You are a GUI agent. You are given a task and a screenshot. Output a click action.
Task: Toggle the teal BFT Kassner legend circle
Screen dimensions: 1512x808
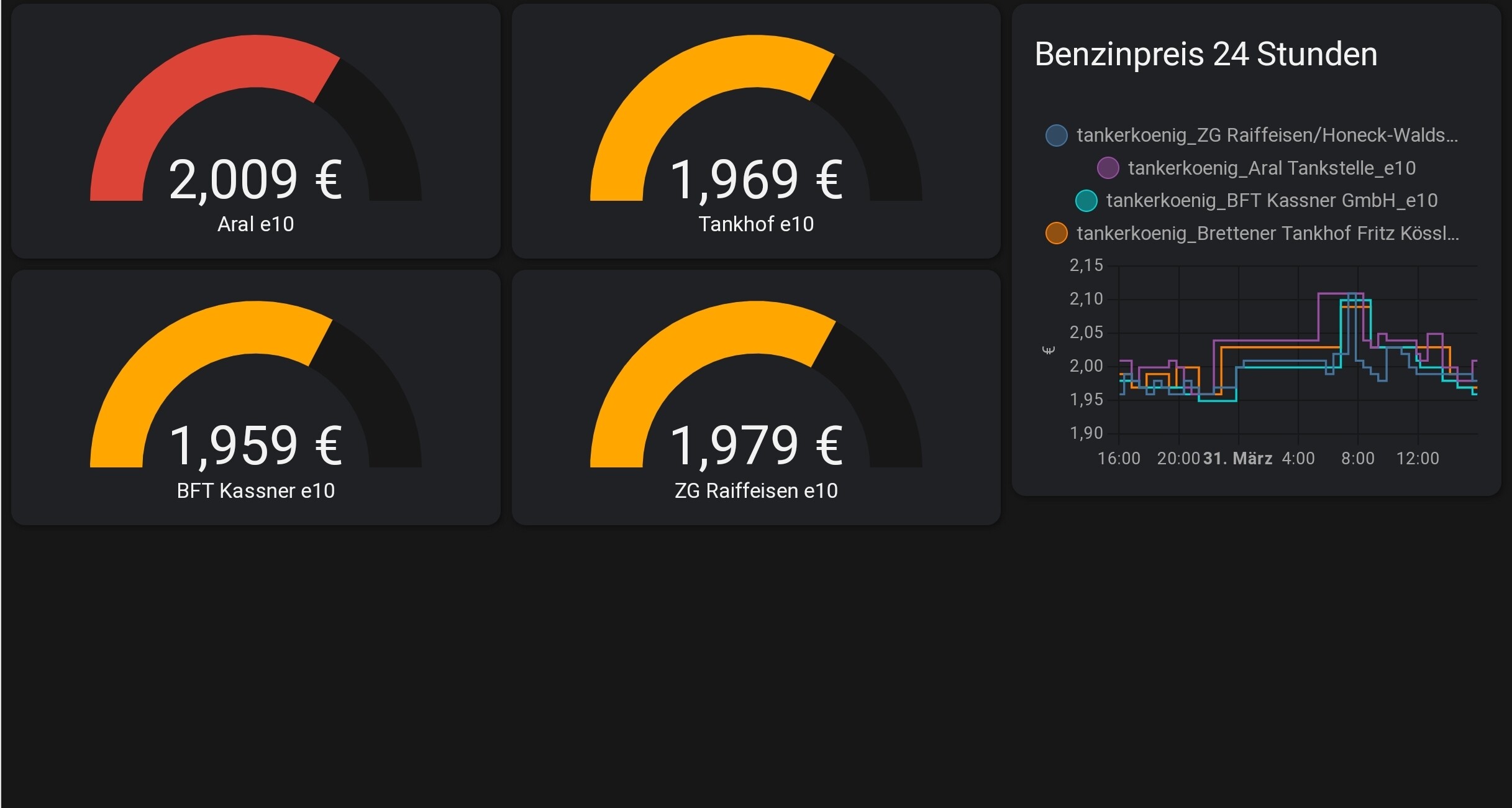tap(1086, 201)
